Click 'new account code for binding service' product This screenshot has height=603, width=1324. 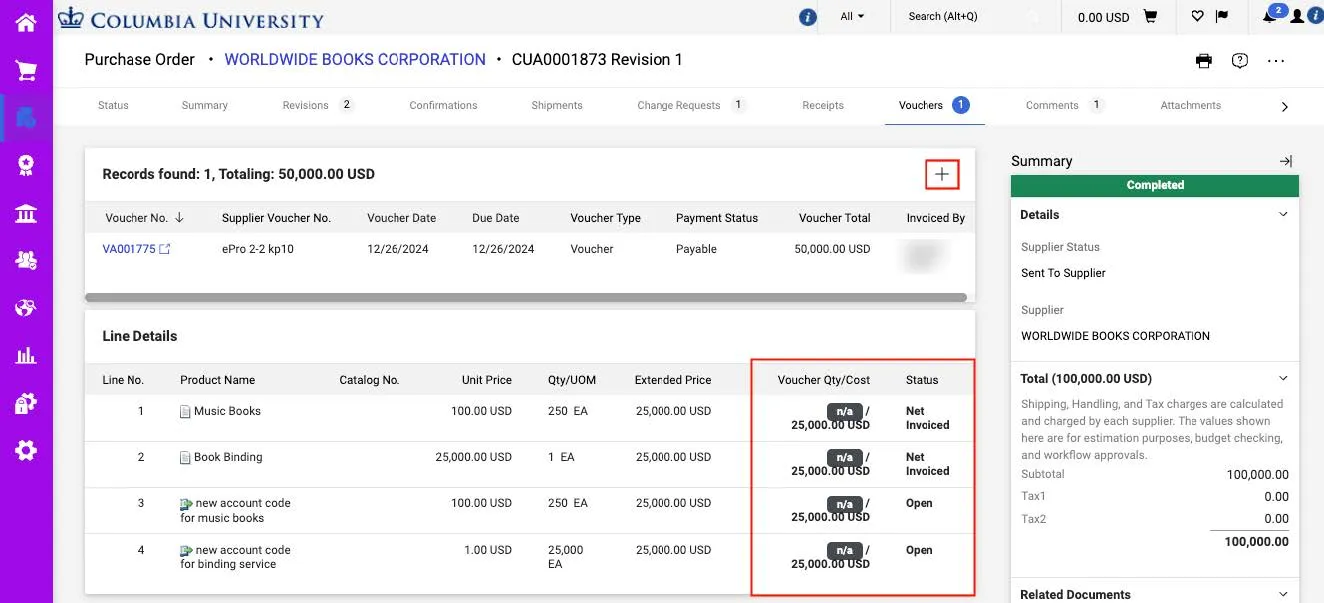[x=235, y=557]
